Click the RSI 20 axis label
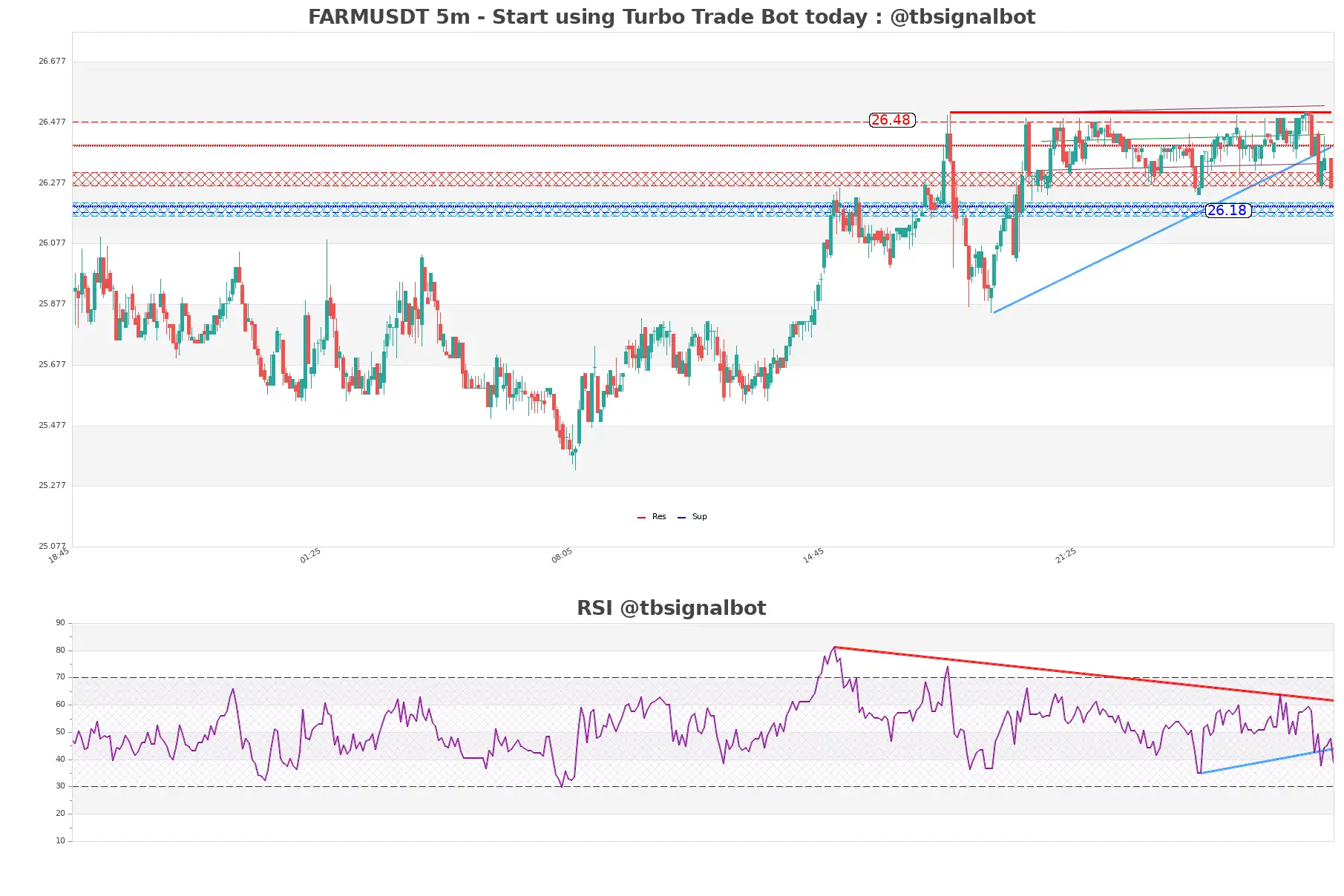This screenshot has width=1344, height=896. click(60, 814)
